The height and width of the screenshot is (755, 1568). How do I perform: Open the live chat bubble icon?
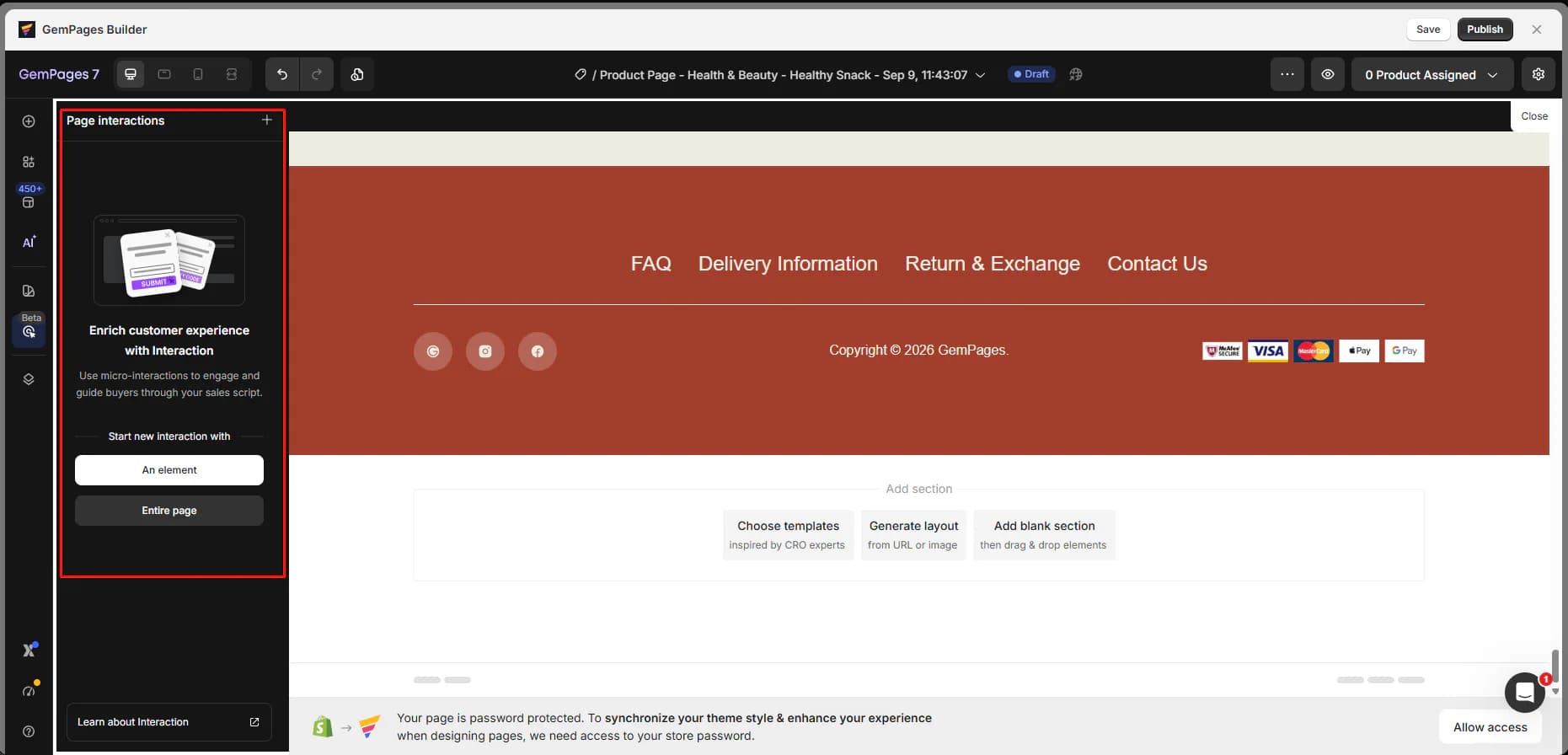pyautogui.click(x=1524, y=693)
